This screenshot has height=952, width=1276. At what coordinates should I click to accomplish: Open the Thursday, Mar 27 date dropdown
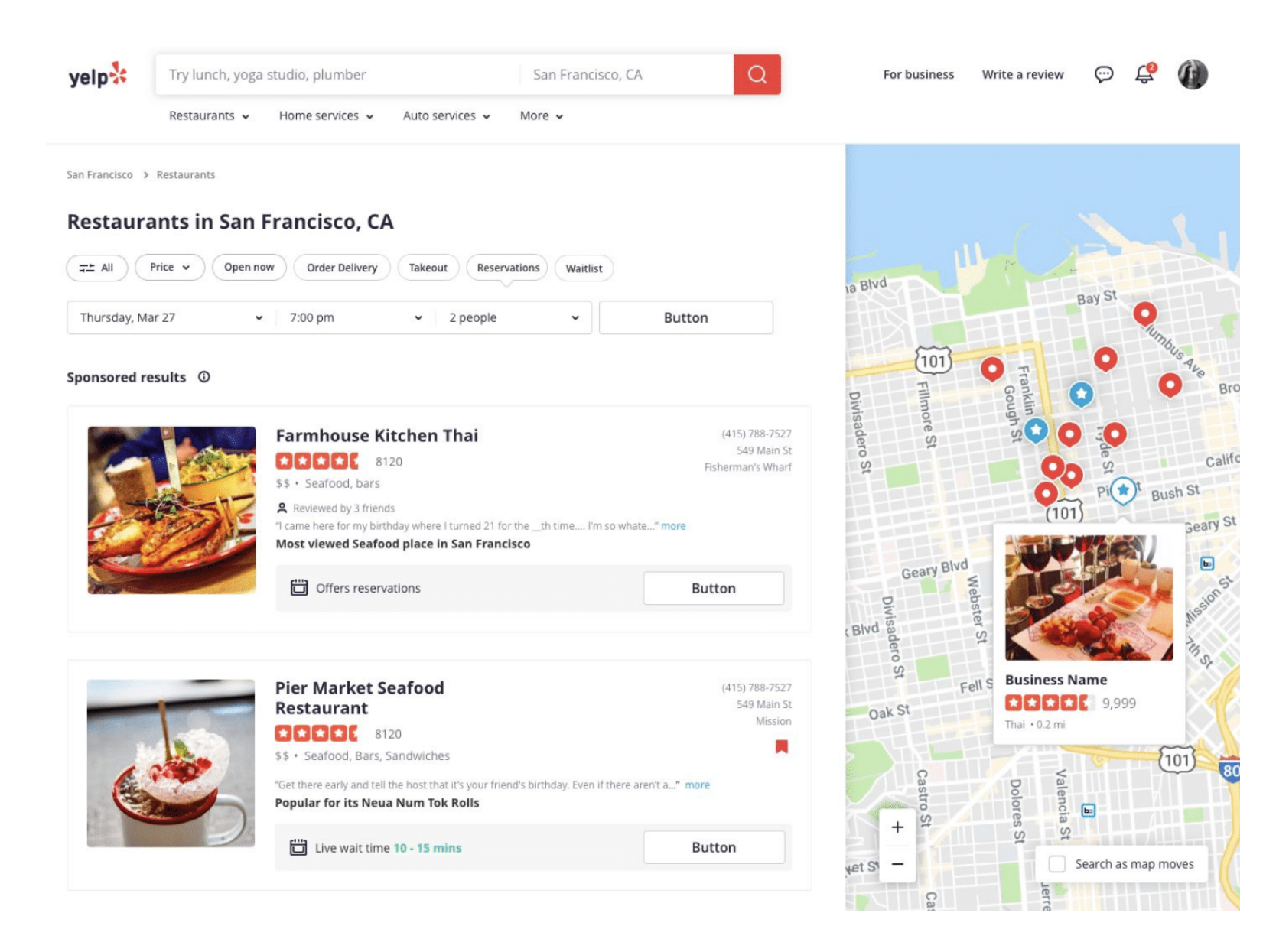(171, 317)
